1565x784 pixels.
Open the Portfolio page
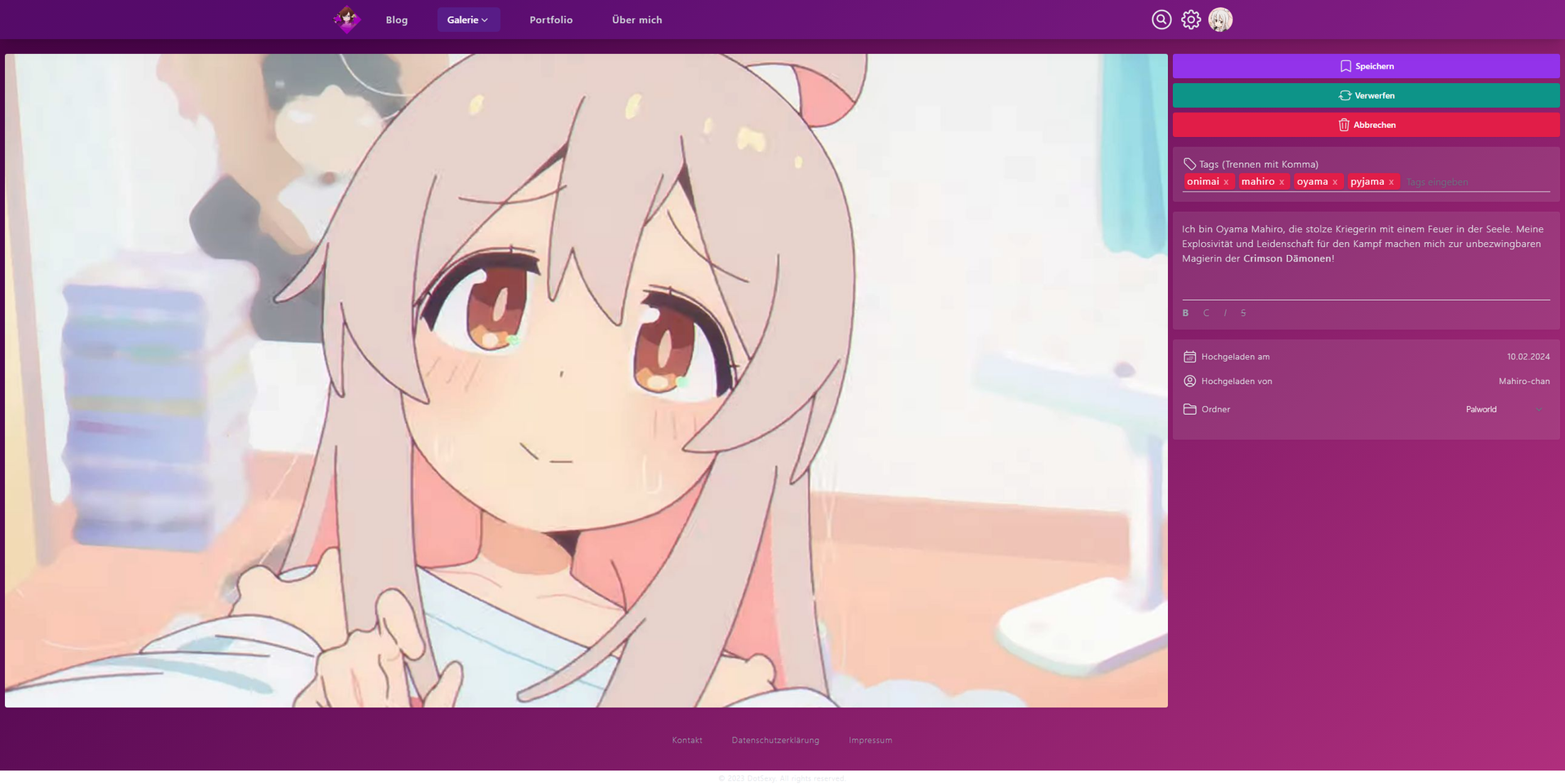(x=551, y=20)
